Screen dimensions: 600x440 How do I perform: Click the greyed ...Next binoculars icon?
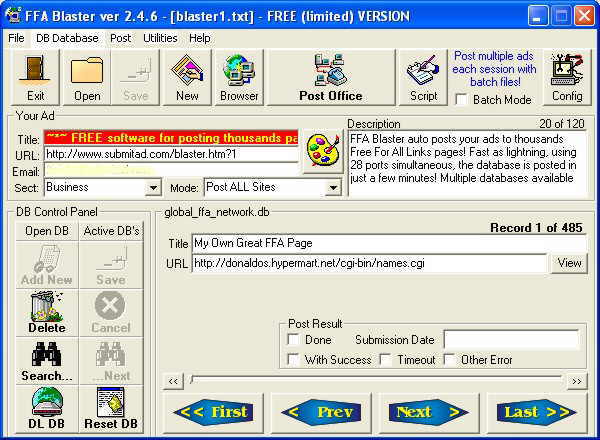111,361
